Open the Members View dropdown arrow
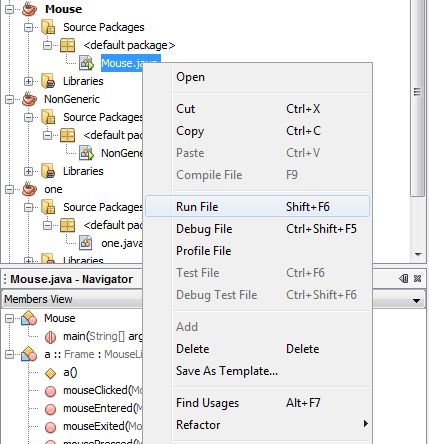 416,300
